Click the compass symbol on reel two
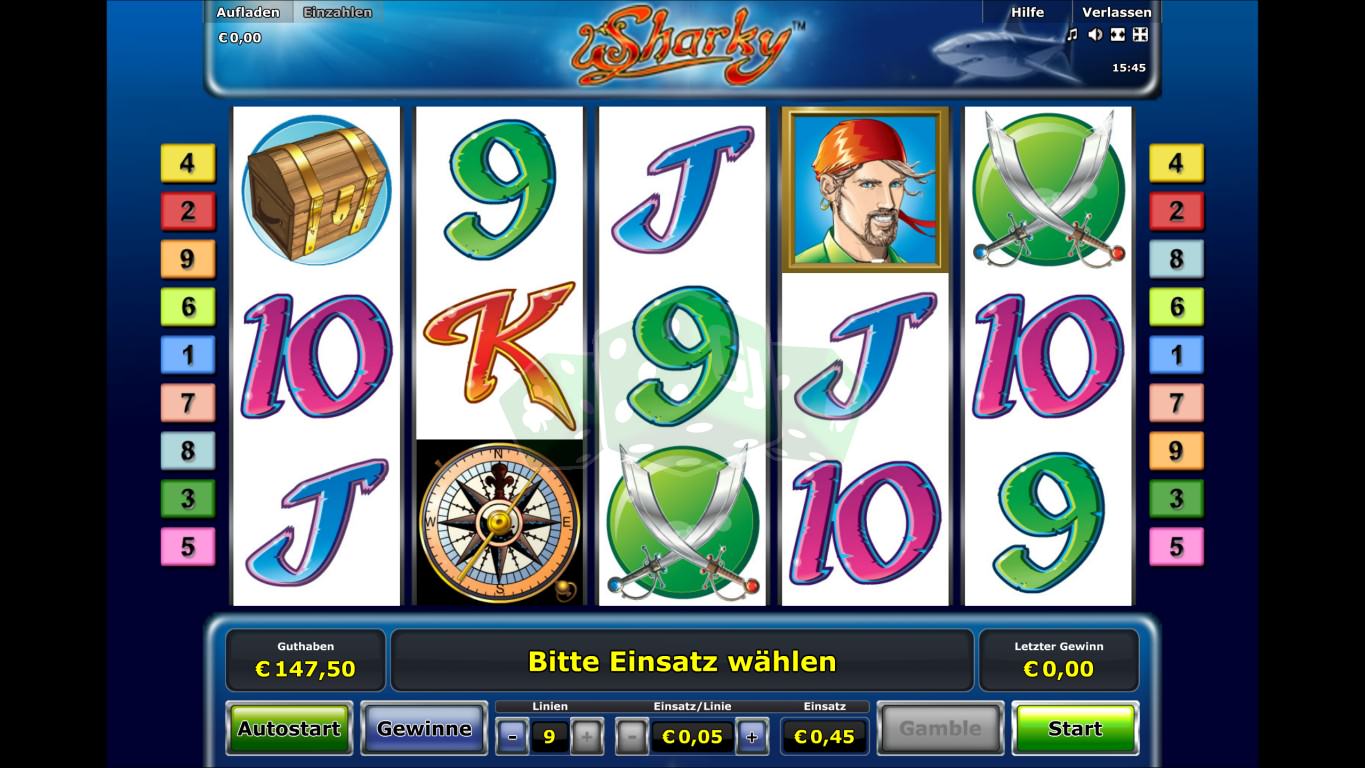1365x768 pixels. pos(499,522)
